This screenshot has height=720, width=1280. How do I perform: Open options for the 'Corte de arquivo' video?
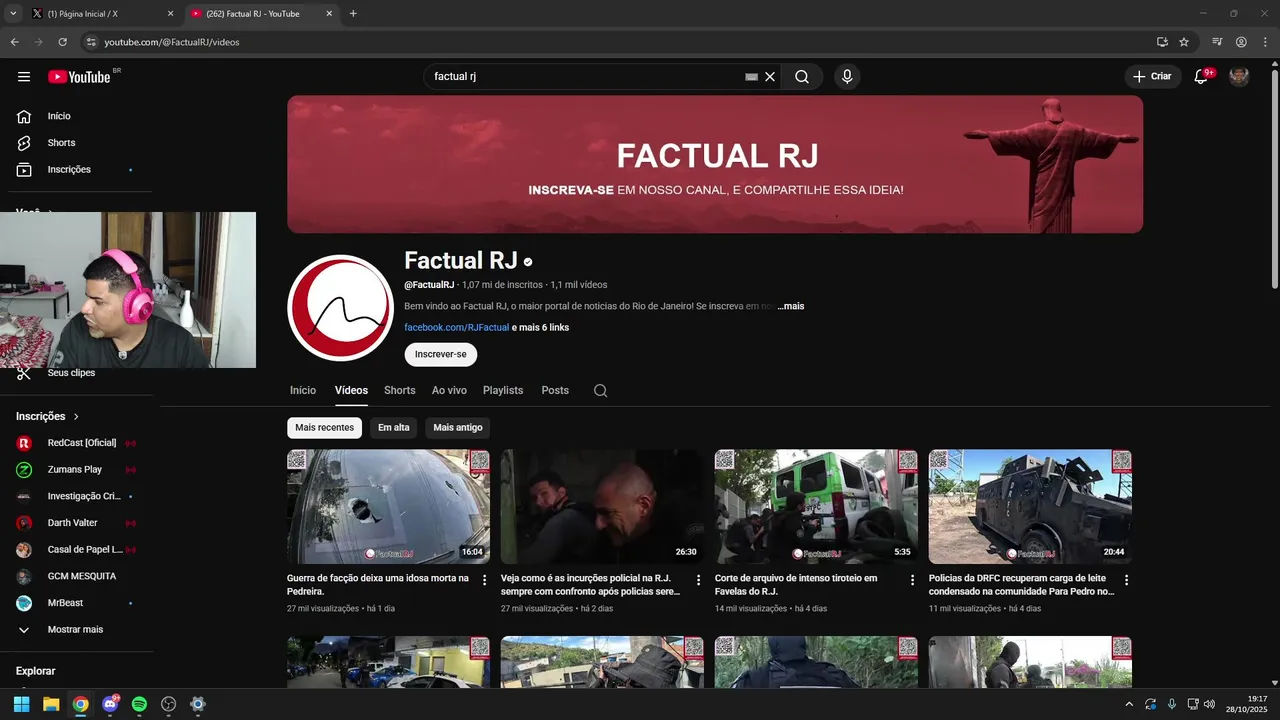[912, 580]
